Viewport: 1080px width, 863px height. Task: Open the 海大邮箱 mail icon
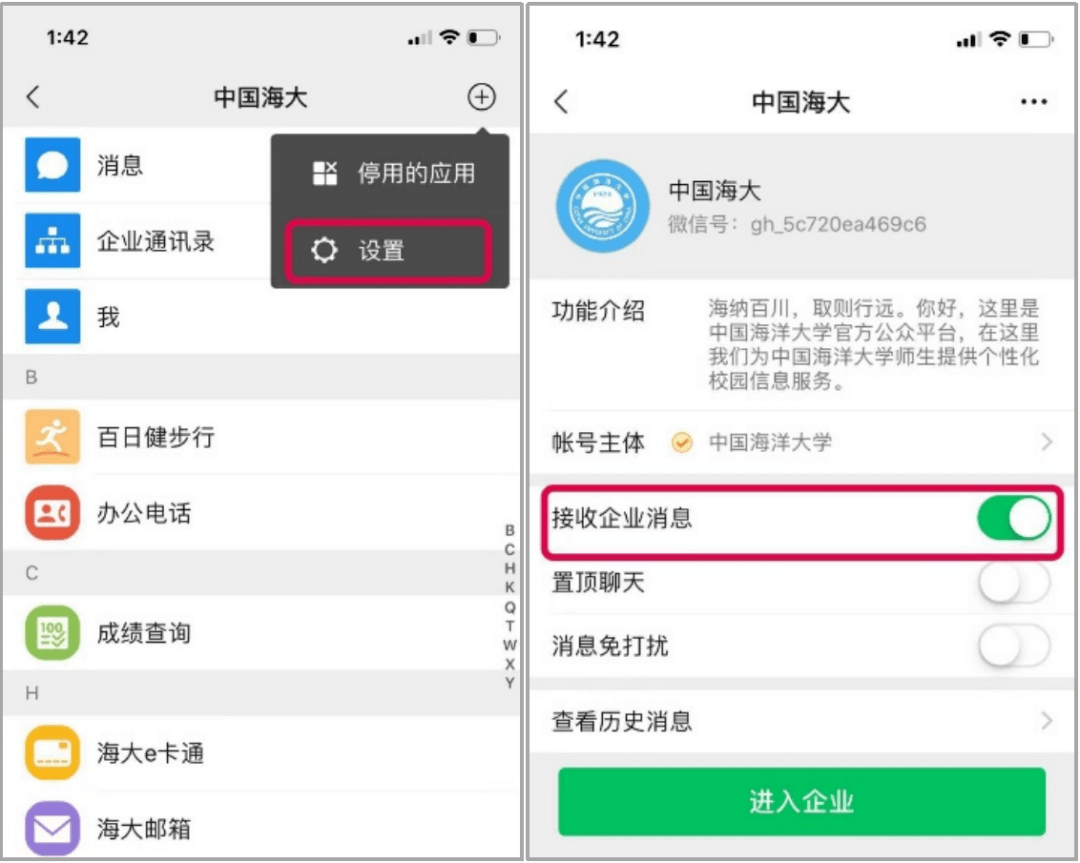[x=52, y=828]
